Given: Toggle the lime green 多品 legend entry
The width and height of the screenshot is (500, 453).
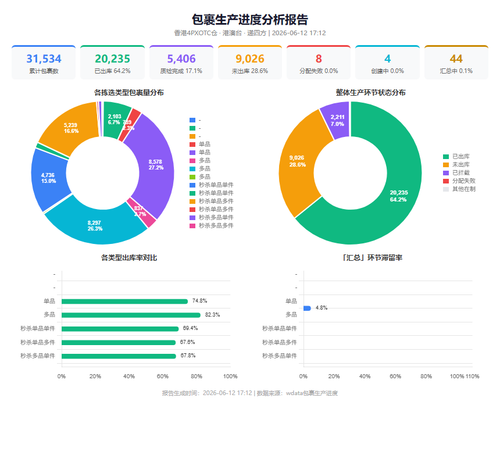Looking at the screenshot, I should click(x=200, y=177).
